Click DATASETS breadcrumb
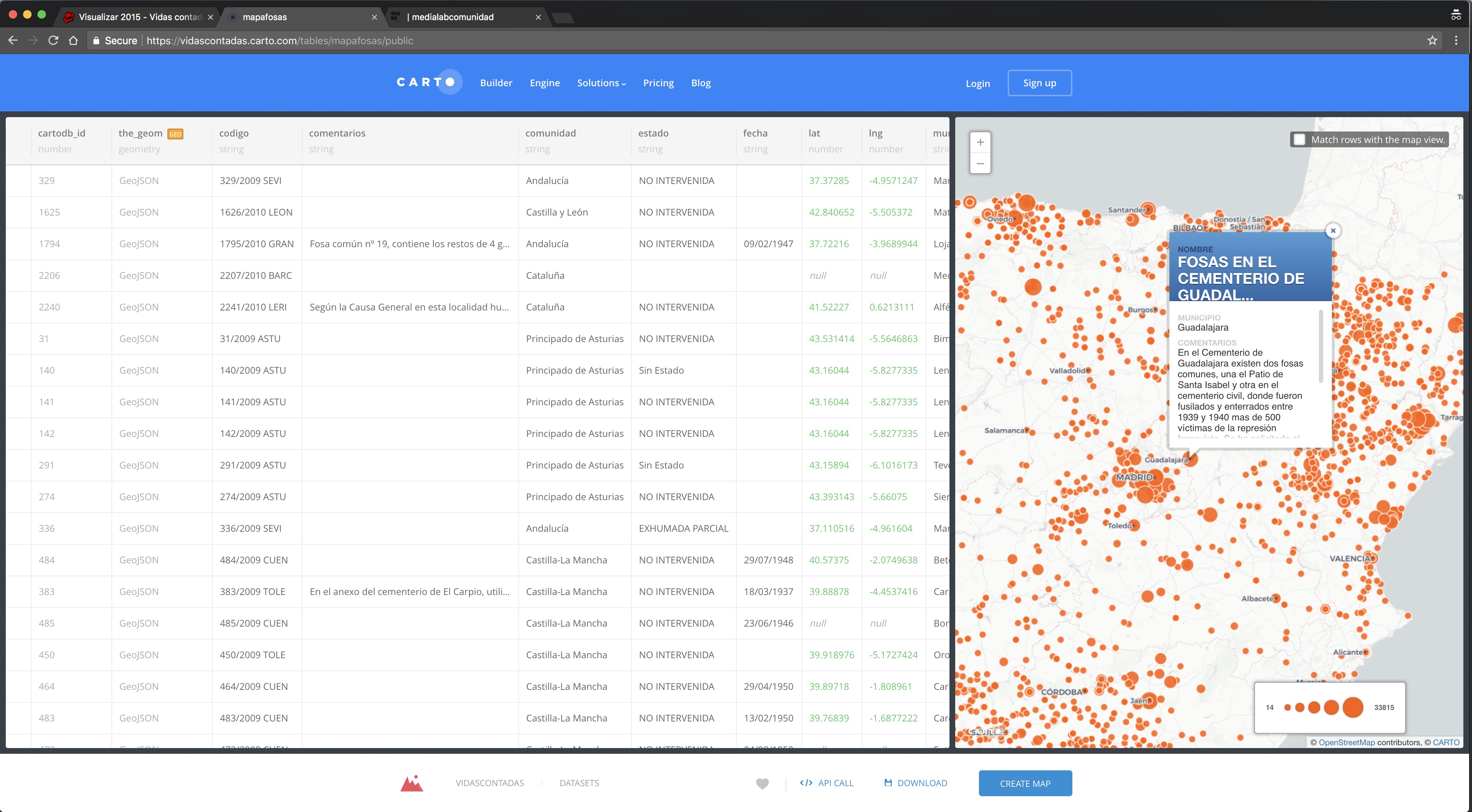1472x812 pixels. (579, 783)
